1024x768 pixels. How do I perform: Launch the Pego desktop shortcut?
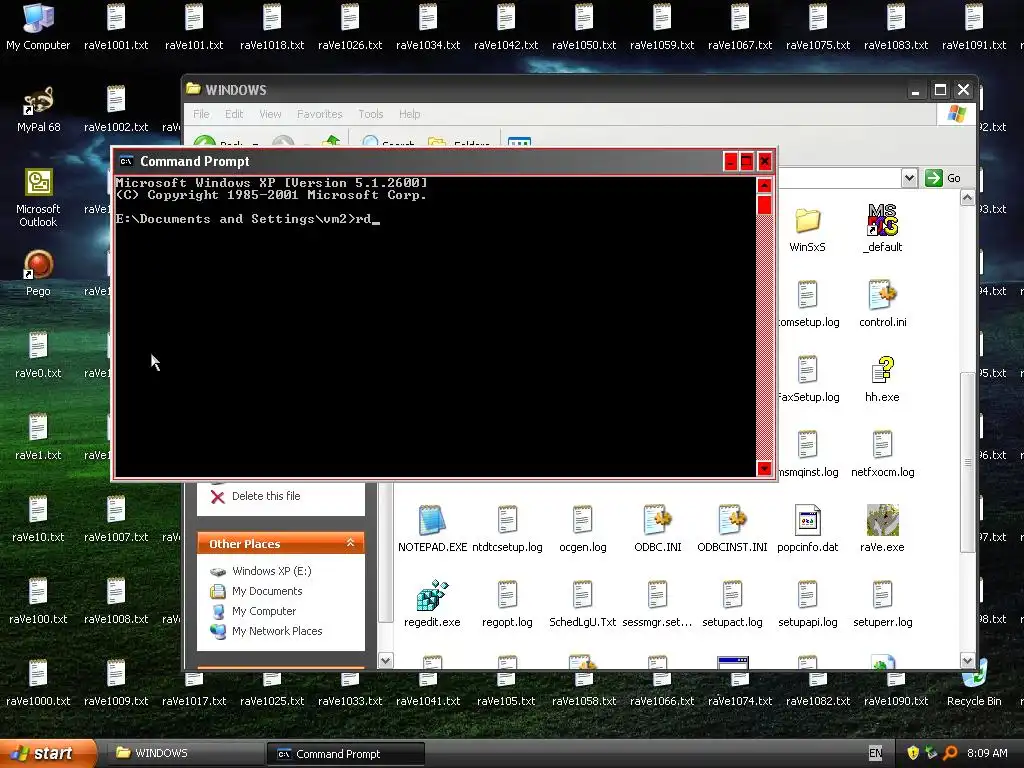click(38, 272)
